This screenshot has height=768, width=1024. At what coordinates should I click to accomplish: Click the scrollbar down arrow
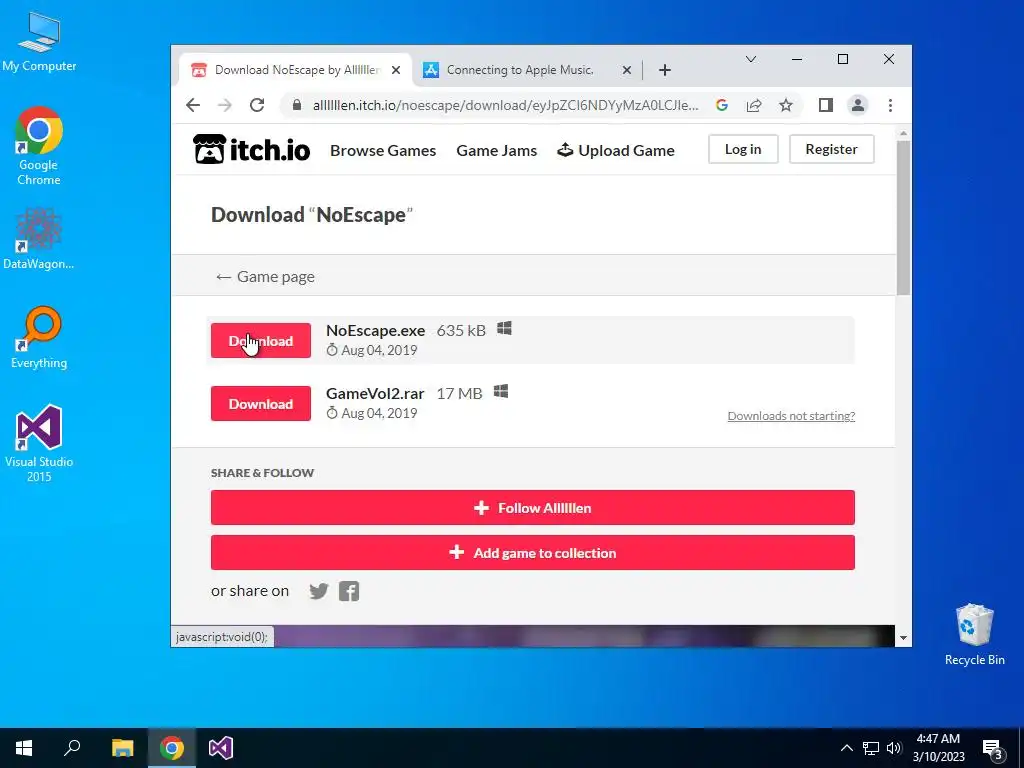[x=903, y=638]
